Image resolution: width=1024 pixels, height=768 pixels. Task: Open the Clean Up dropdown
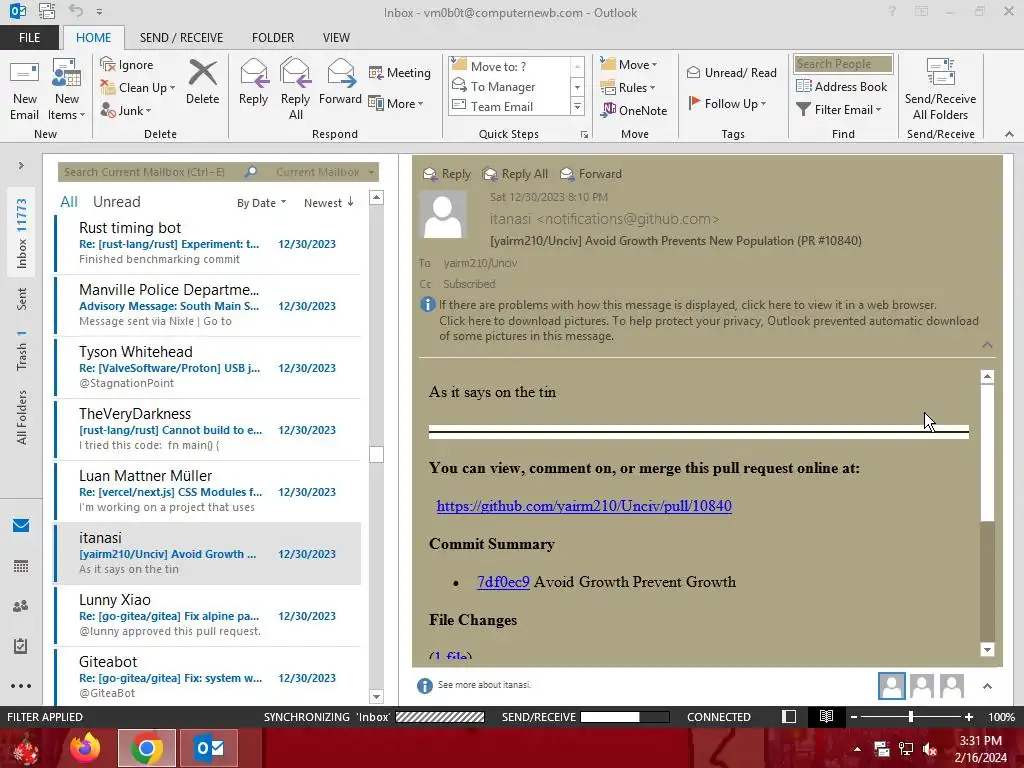(x=137, y=88)
